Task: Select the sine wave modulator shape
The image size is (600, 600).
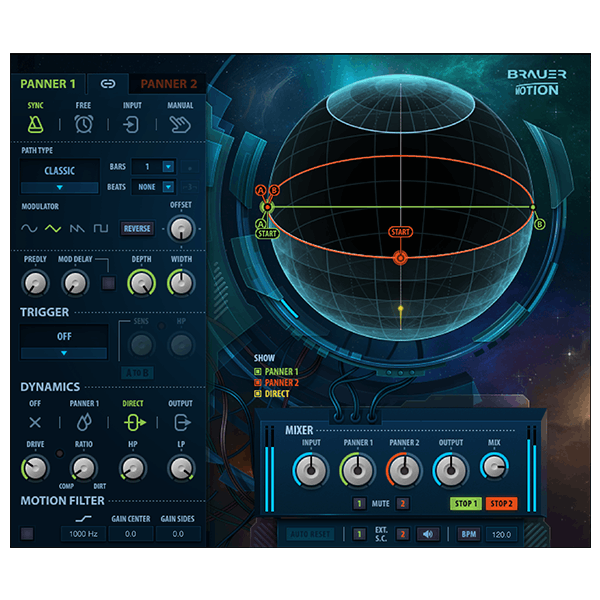Action: (x=30, y=228)
